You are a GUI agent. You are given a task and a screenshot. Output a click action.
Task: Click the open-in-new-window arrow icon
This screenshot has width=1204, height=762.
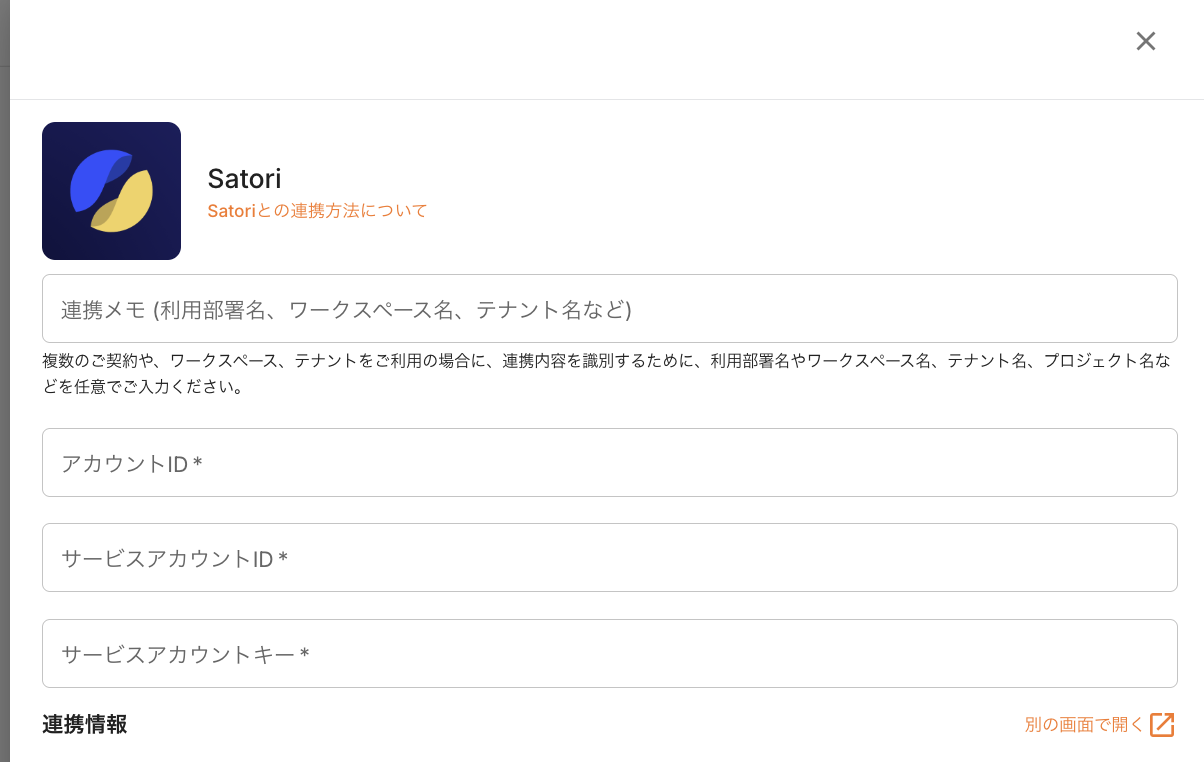pyautogui.click(x=1162, y=725)
